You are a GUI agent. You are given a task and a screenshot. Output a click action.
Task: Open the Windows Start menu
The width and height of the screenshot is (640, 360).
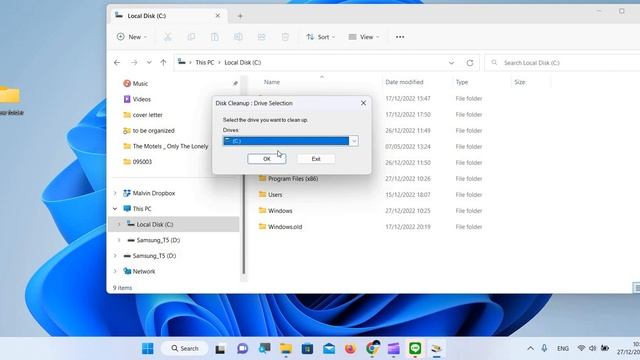pyautogui.click(x=147, y=349)
